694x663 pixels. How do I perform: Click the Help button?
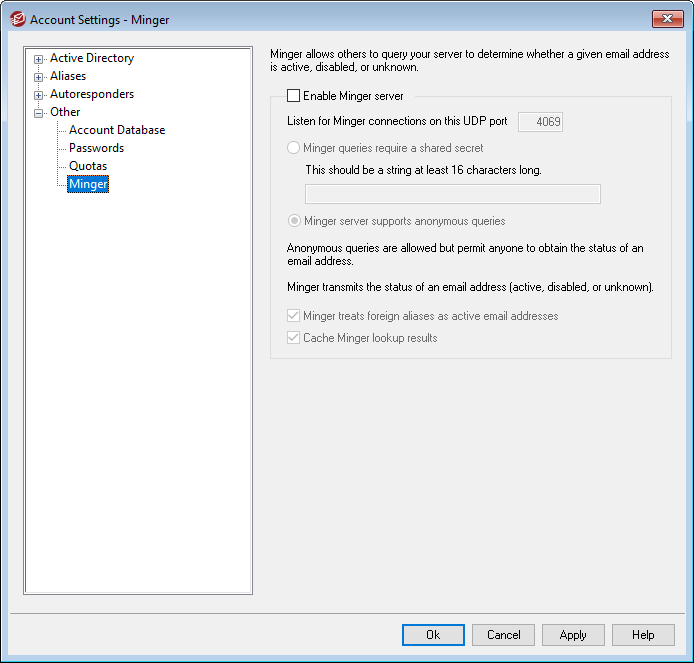(x=643, y=635)
